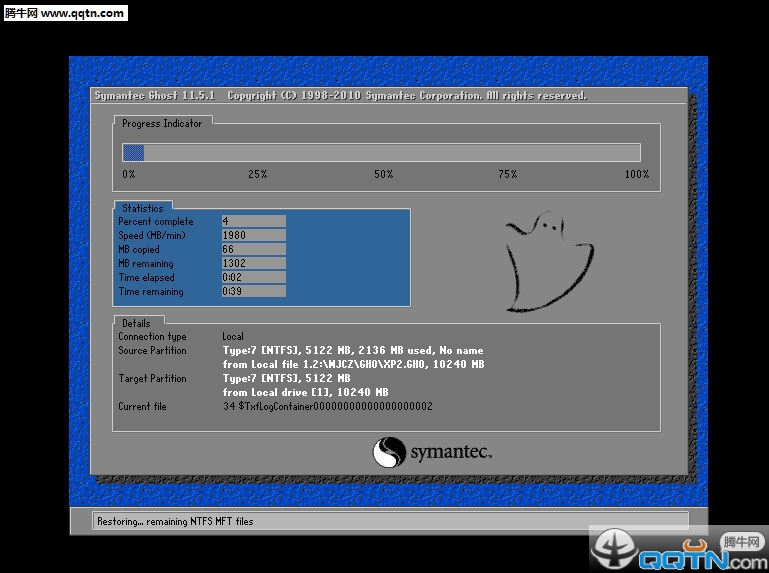Viewport: 769px width, 573px height.
Task: Click the 0% progress scale label
Action: pos(128,174)
